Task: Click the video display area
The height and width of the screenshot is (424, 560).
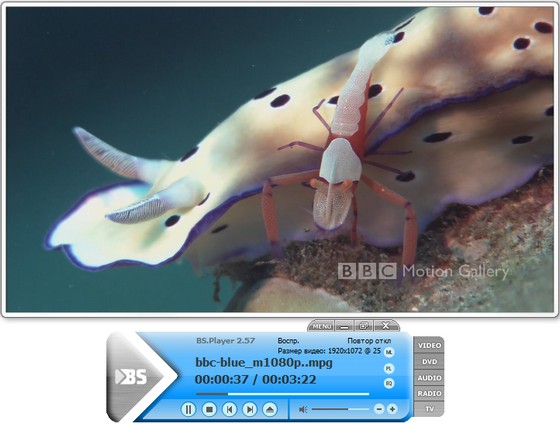Action: [x=280, y=159]
